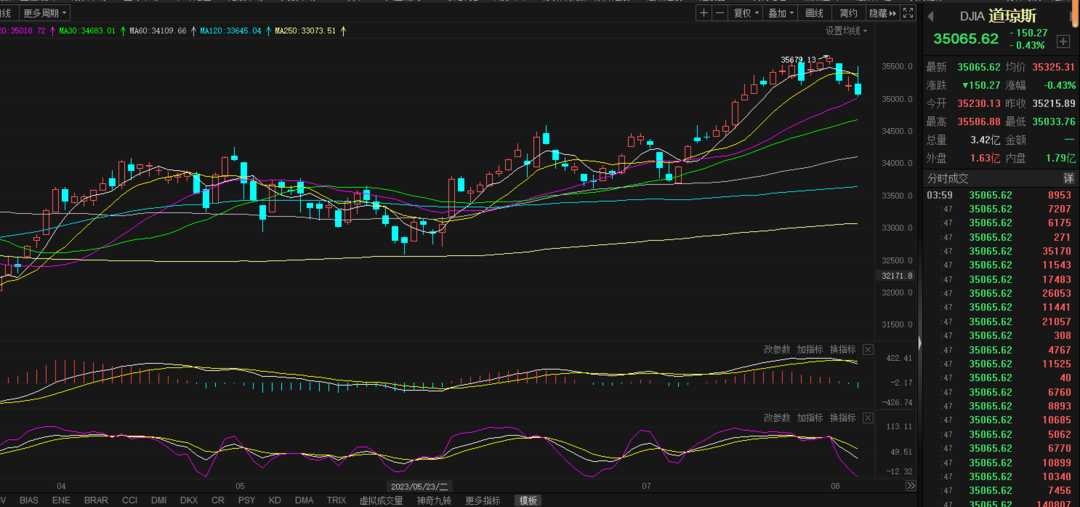Go to previous stock with left arrow
This screenshot has height=507, width=1080.
coord(930,16)
